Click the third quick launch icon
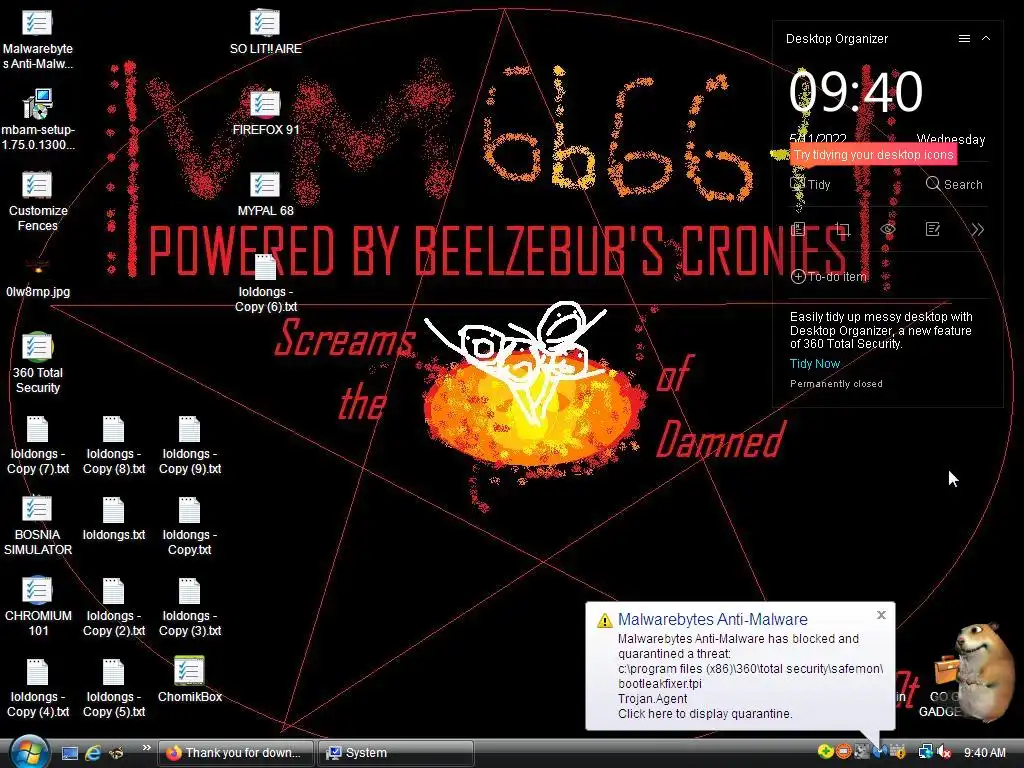This screenshot has height=768, width=1024. click(x=116, y=753)
